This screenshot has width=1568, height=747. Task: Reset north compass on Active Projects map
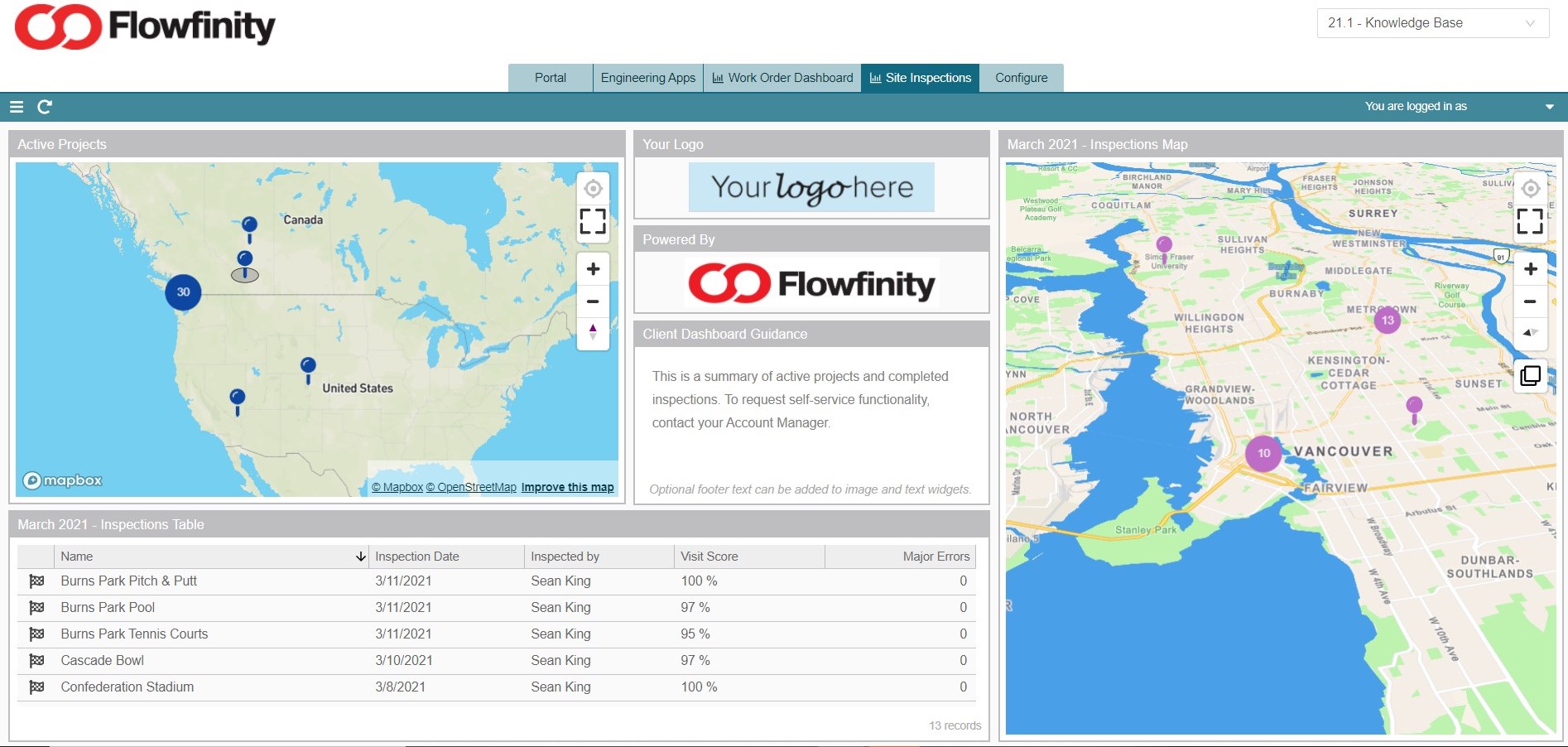pos(593,333)
